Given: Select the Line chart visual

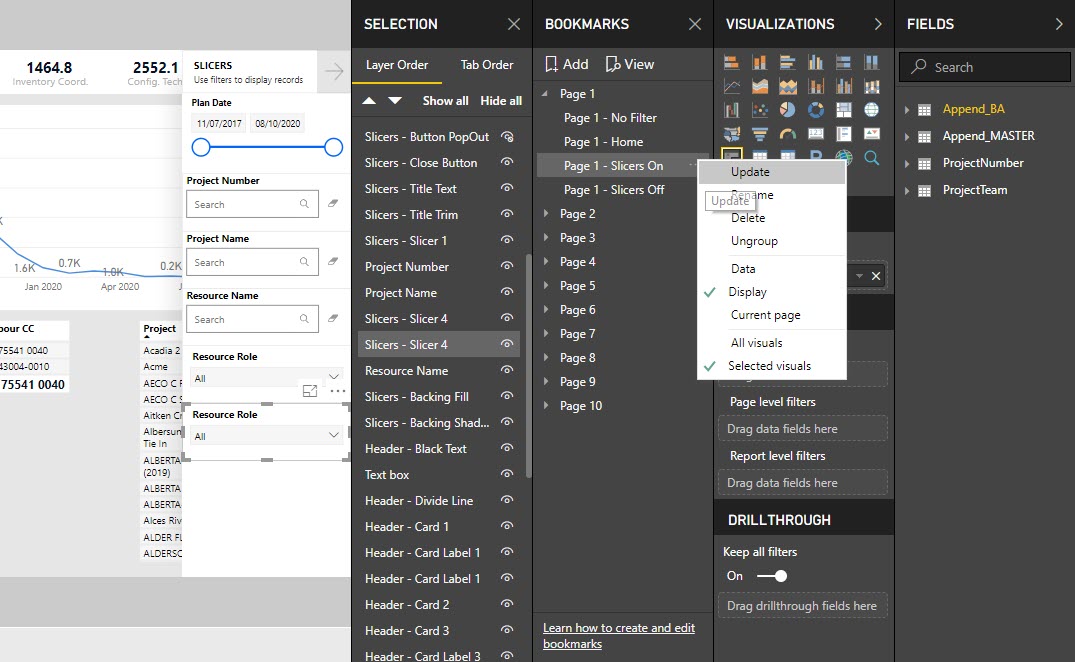Looking at the screenshot, I should [732, 86].
